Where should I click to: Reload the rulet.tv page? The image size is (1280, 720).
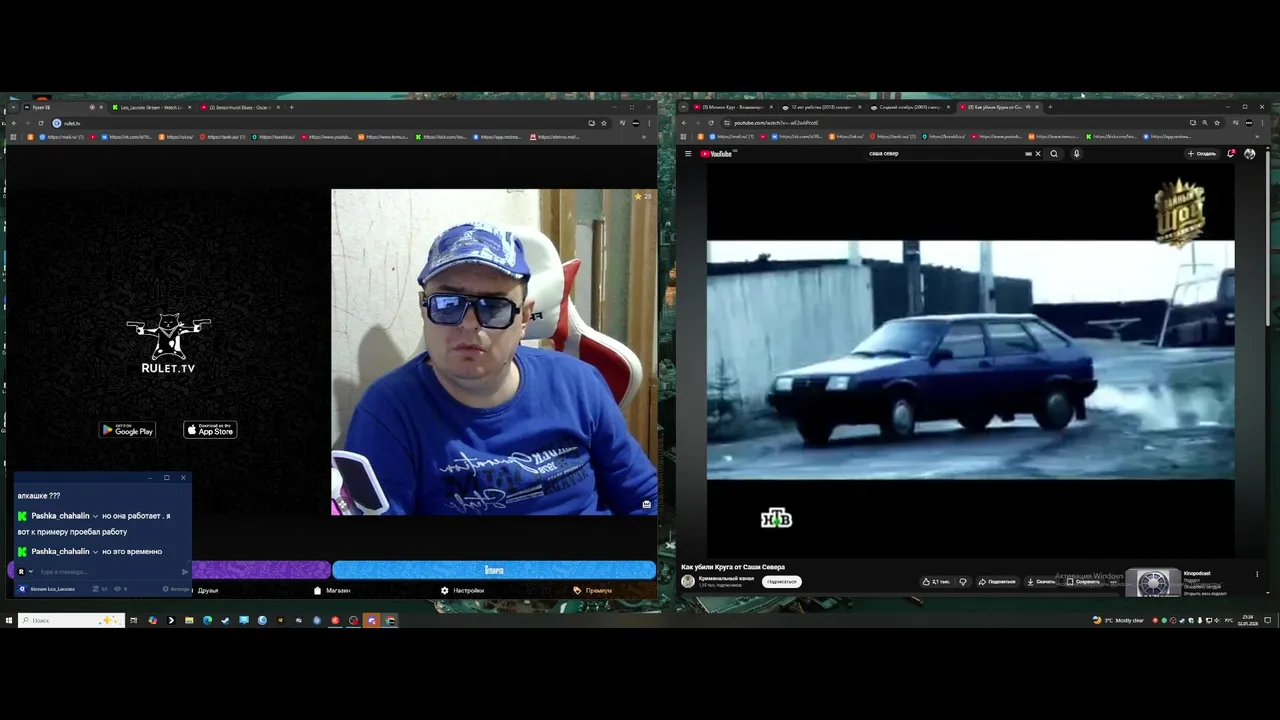pos(41,123)
